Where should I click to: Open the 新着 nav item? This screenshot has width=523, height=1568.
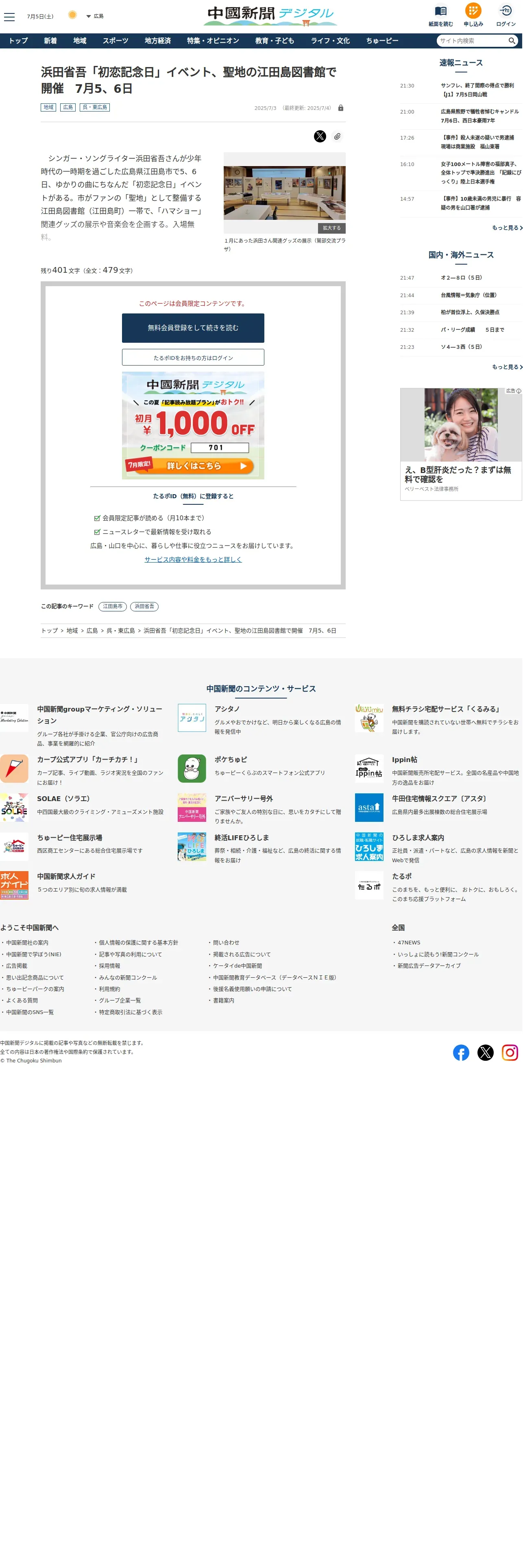50,41
